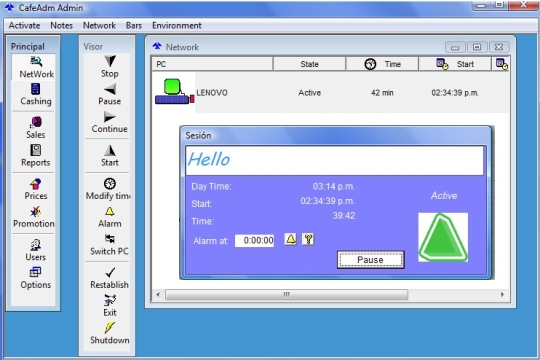Click the Shutdown lightning icon
The width and height of the screenshot is (540, 360).
coord(110,328)
